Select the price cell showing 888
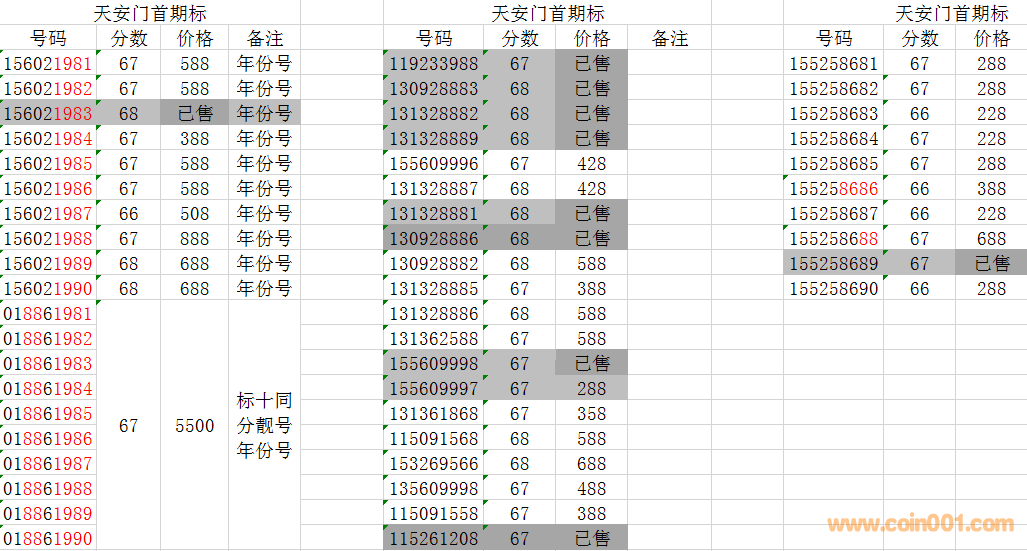The width and height of the screenshot is (1027, 551). 194,238
